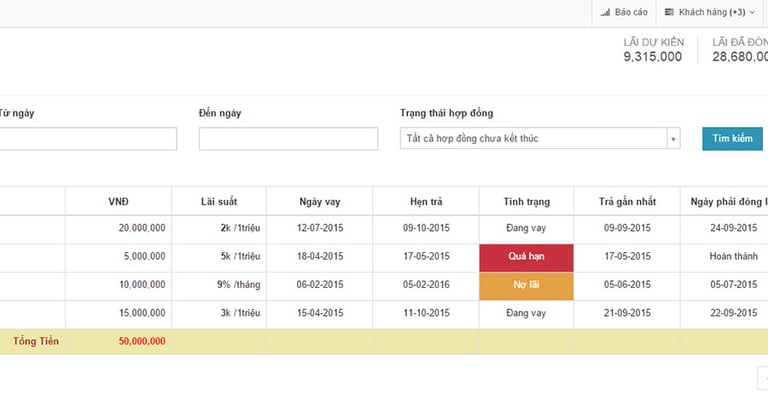Open the Báo cáo menu
Viewport: 768px width, 402px height.
click(624, 12)
